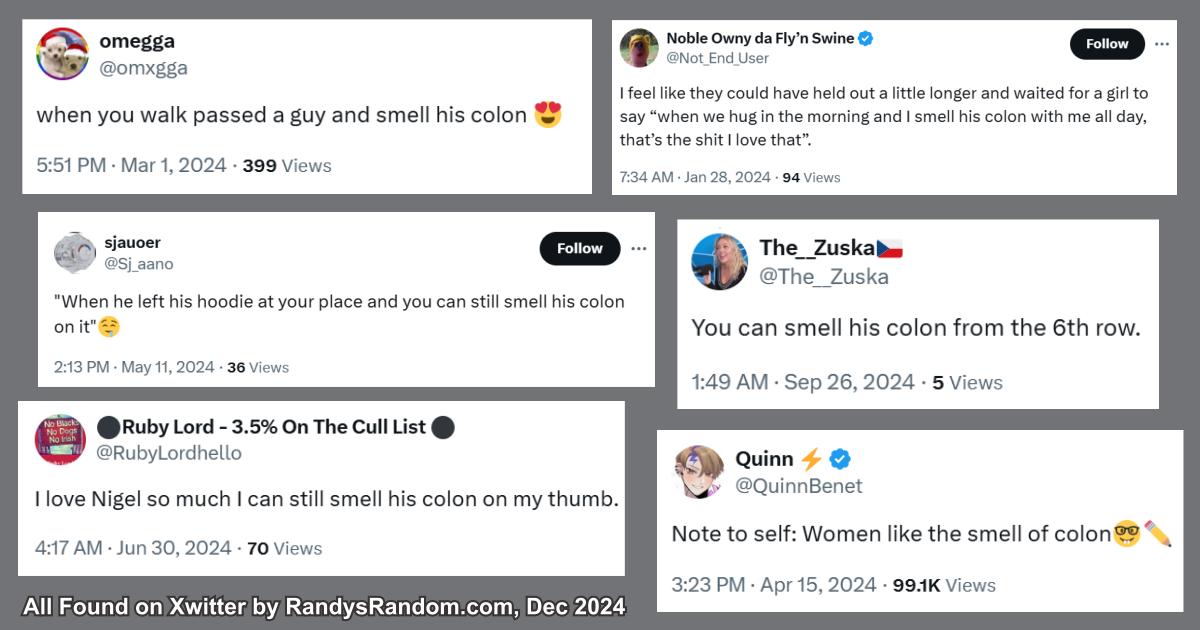Viewport: 1200px width, 630px height.
Task: Open the @omxgga handle link
Action: coord(143,68)
